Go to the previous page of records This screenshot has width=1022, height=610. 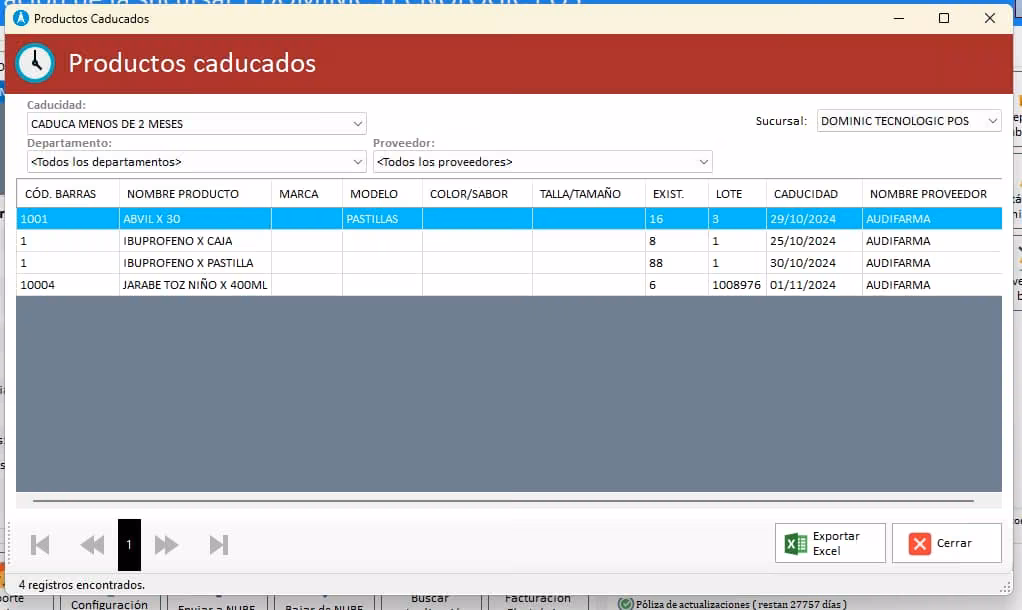(x=92, y=545)
